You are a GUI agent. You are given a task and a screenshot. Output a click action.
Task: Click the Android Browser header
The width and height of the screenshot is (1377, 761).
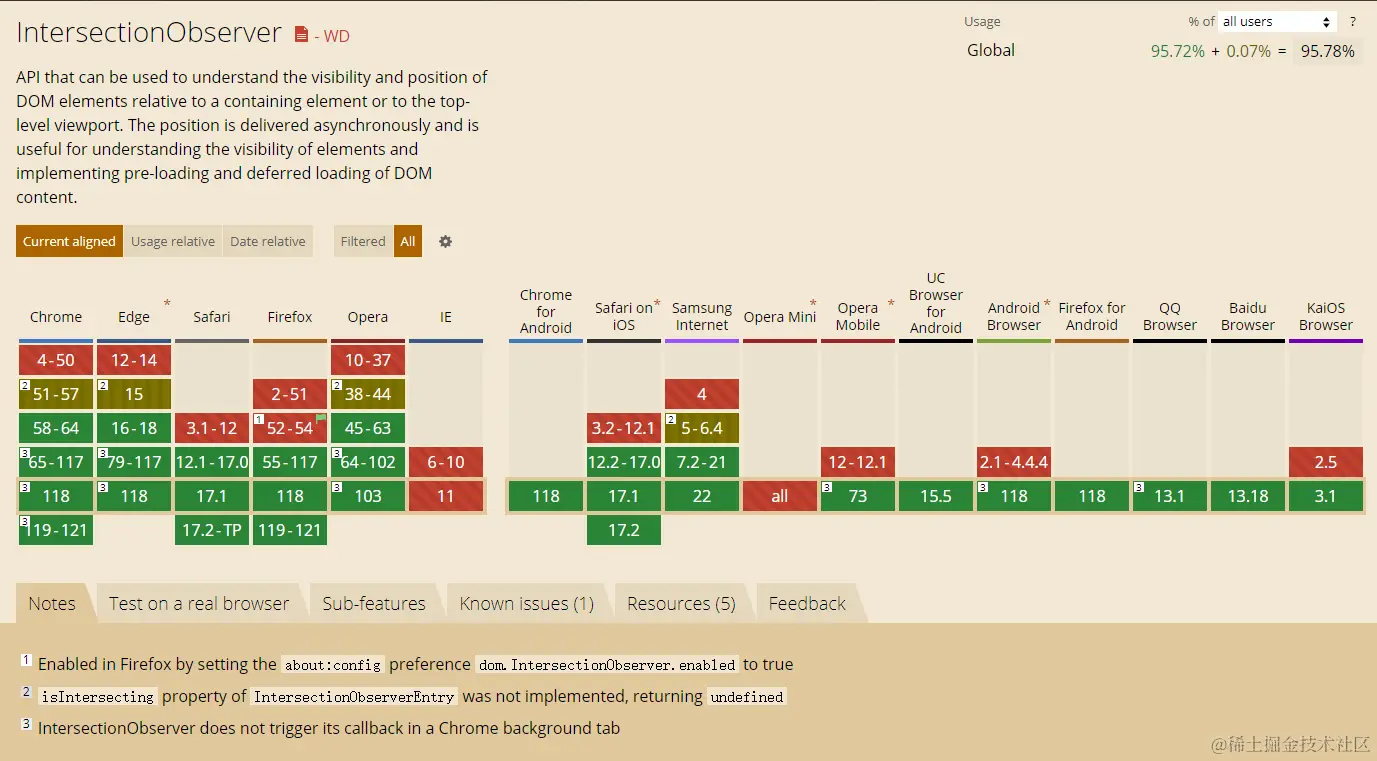point(1014,316)
